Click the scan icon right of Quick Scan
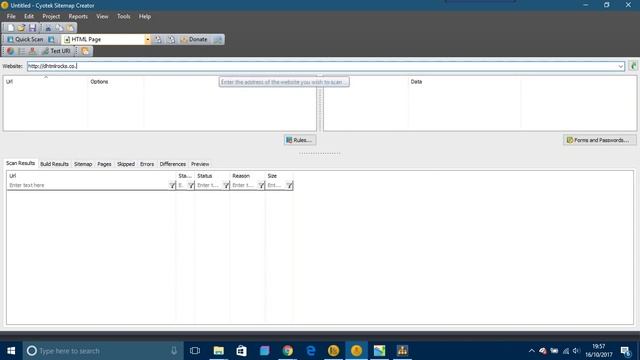Viewport: 640px width, 360px height. click(x=51, y=40)
